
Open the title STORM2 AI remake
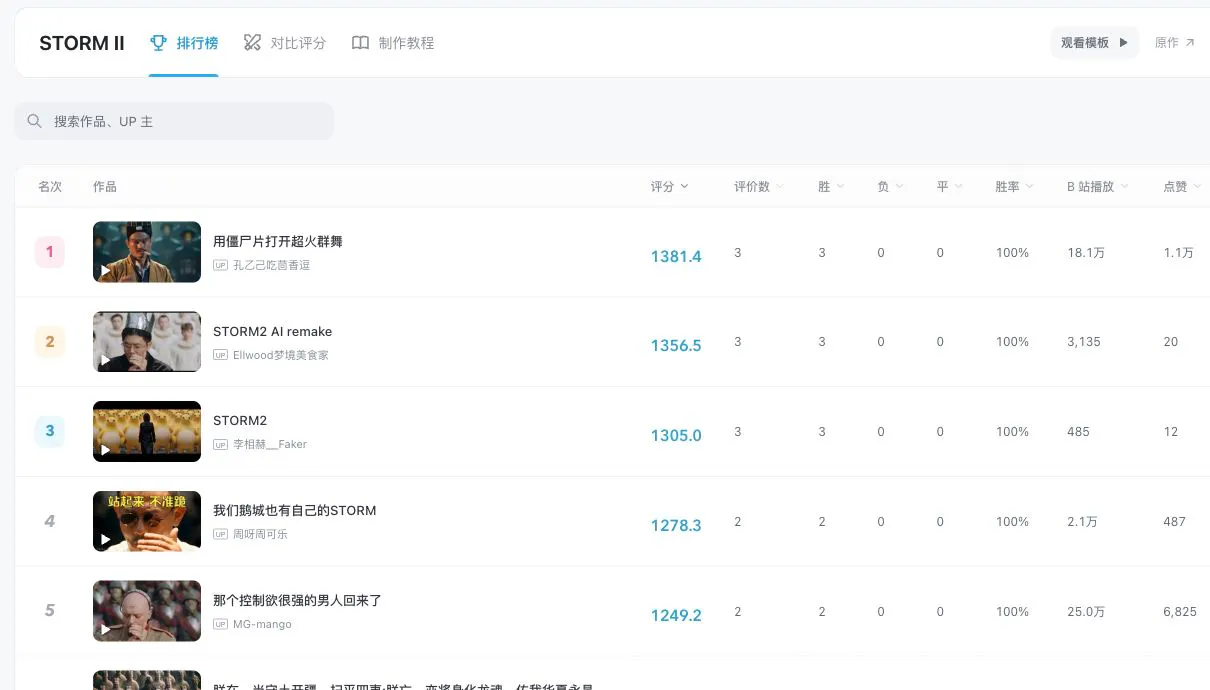click(x=273, y=331)
